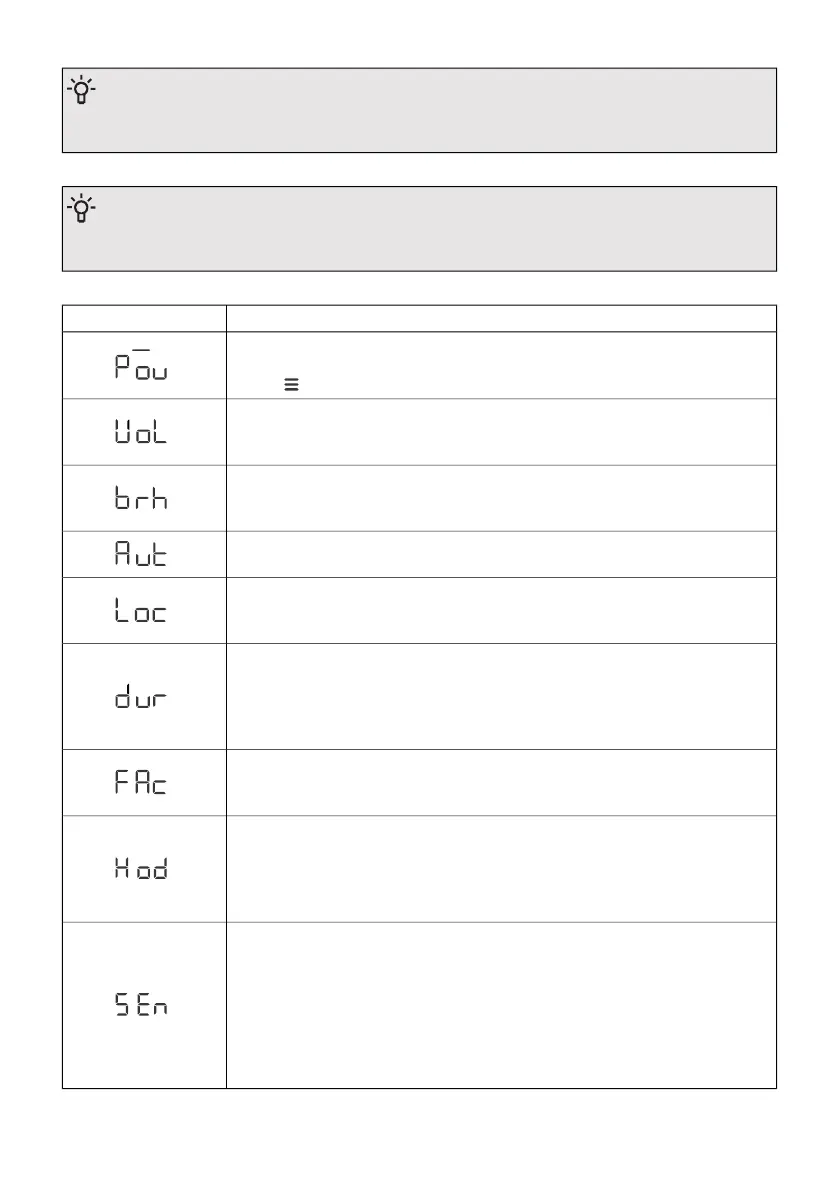Click the description cell beside the "dur" symbol

pos(500,696)
